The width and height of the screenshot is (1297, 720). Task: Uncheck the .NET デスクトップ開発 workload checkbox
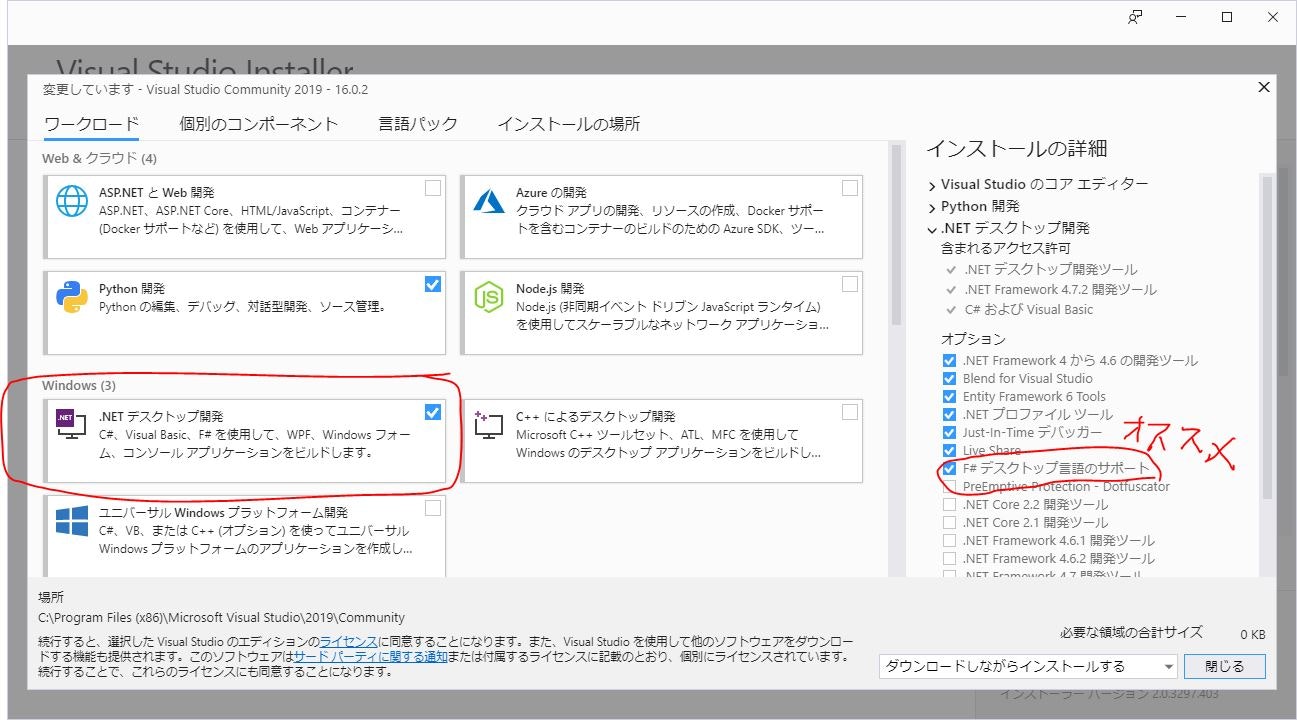(432, 412)
